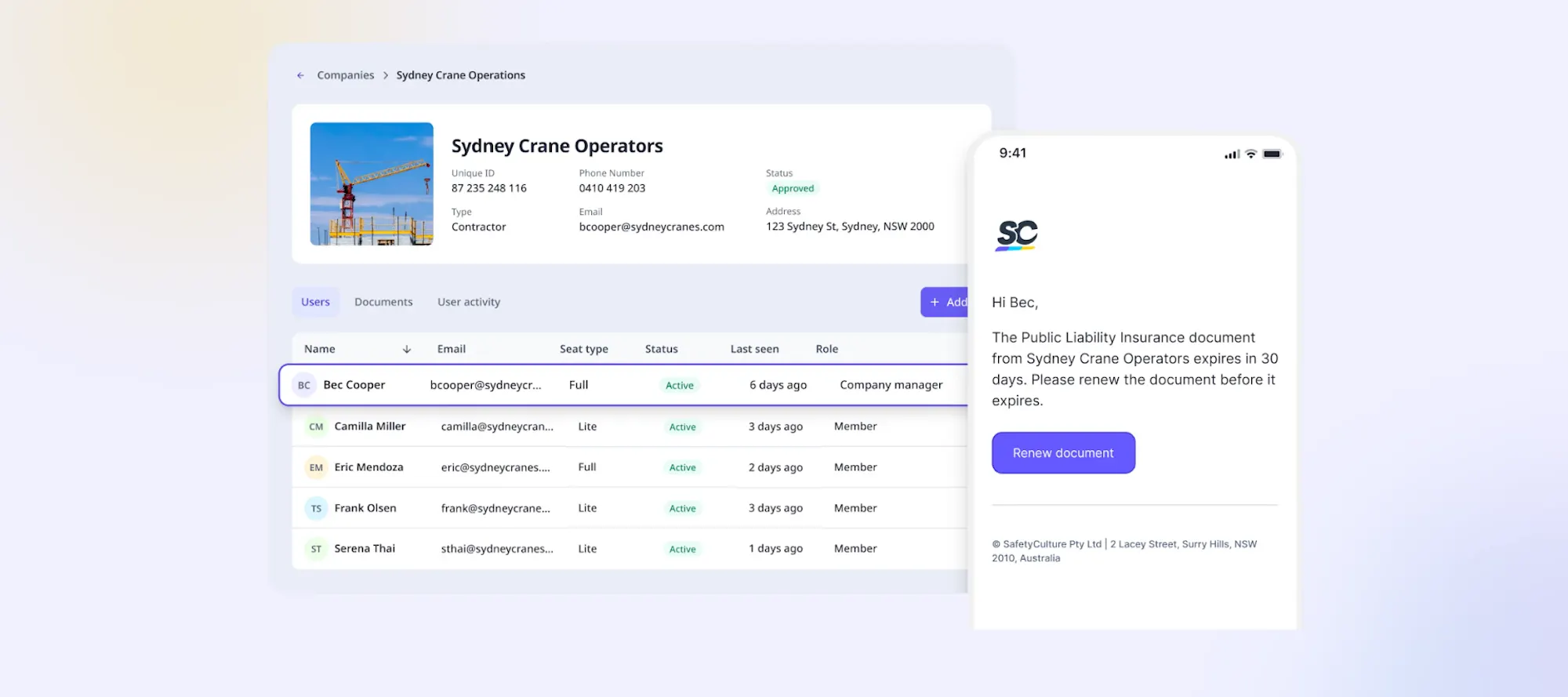
Task: Click Serena Thai's email cell
Action: 497,549
